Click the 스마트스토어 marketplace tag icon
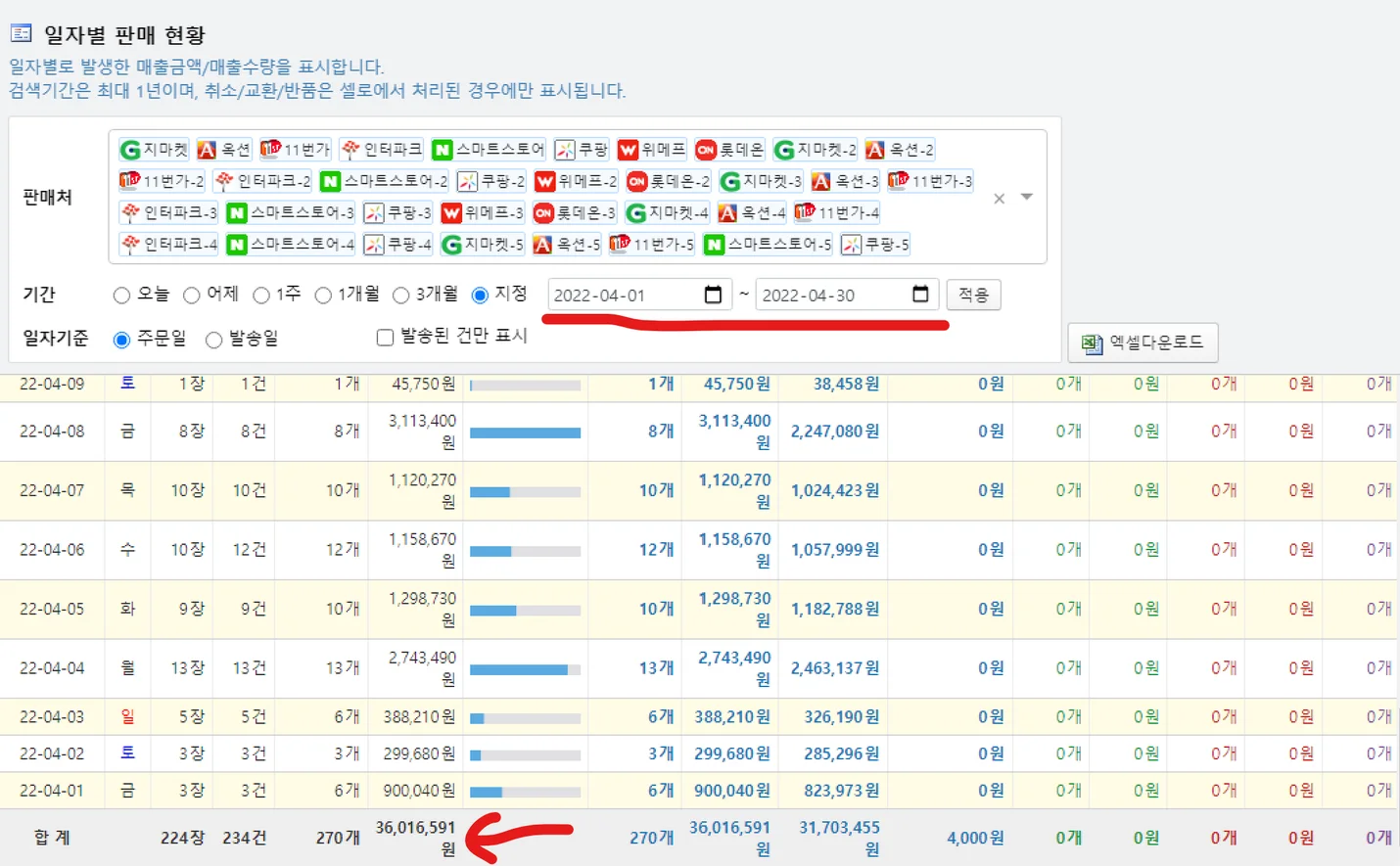This screenshot has width=1400, height=866. (443, 150)
